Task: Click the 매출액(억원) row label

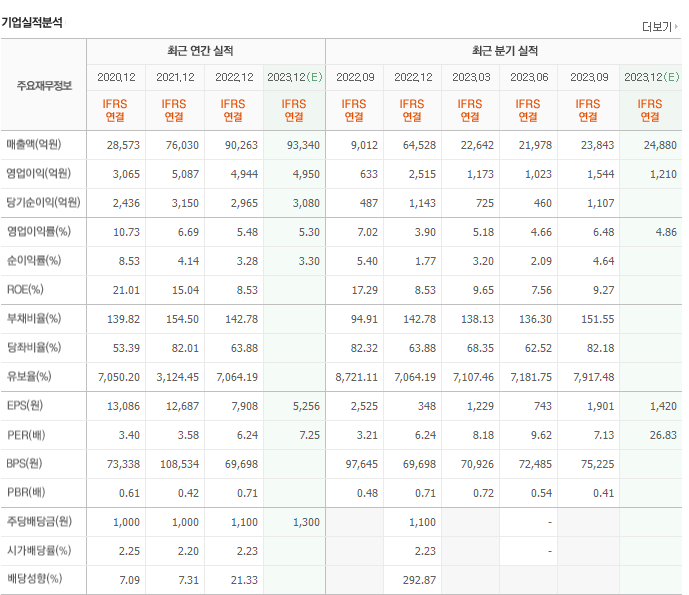Action: [34, 144]
